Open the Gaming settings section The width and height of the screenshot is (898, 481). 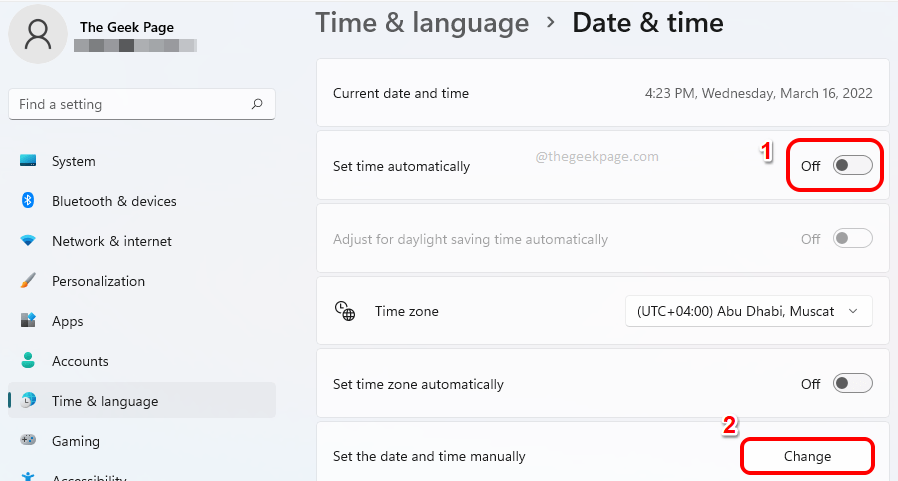coord(76,441)
